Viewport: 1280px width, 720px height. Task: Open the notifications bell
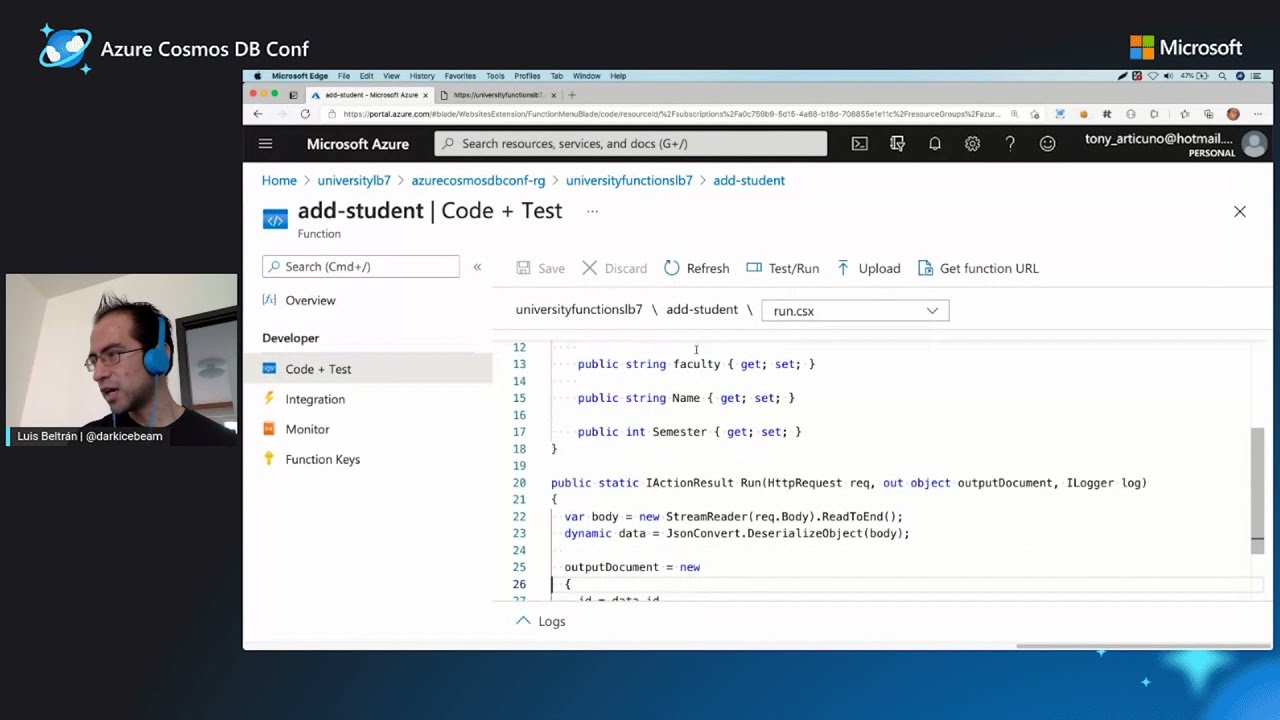point(935,144)
